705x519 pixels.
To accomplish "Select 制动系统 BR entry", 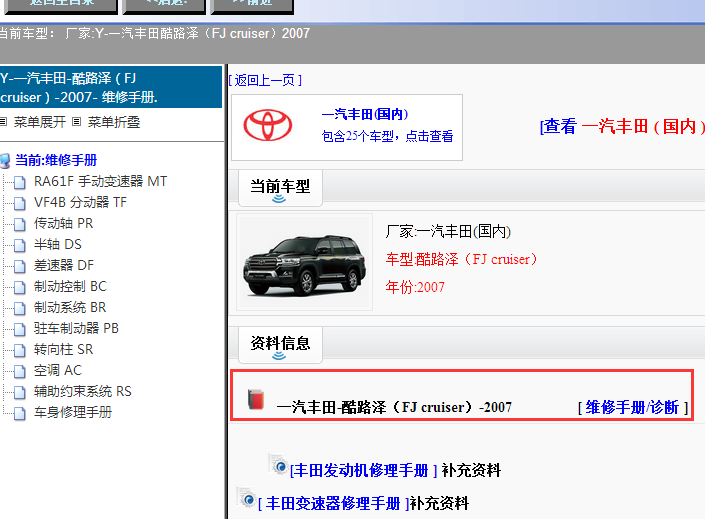I will [x=70, y=307].
